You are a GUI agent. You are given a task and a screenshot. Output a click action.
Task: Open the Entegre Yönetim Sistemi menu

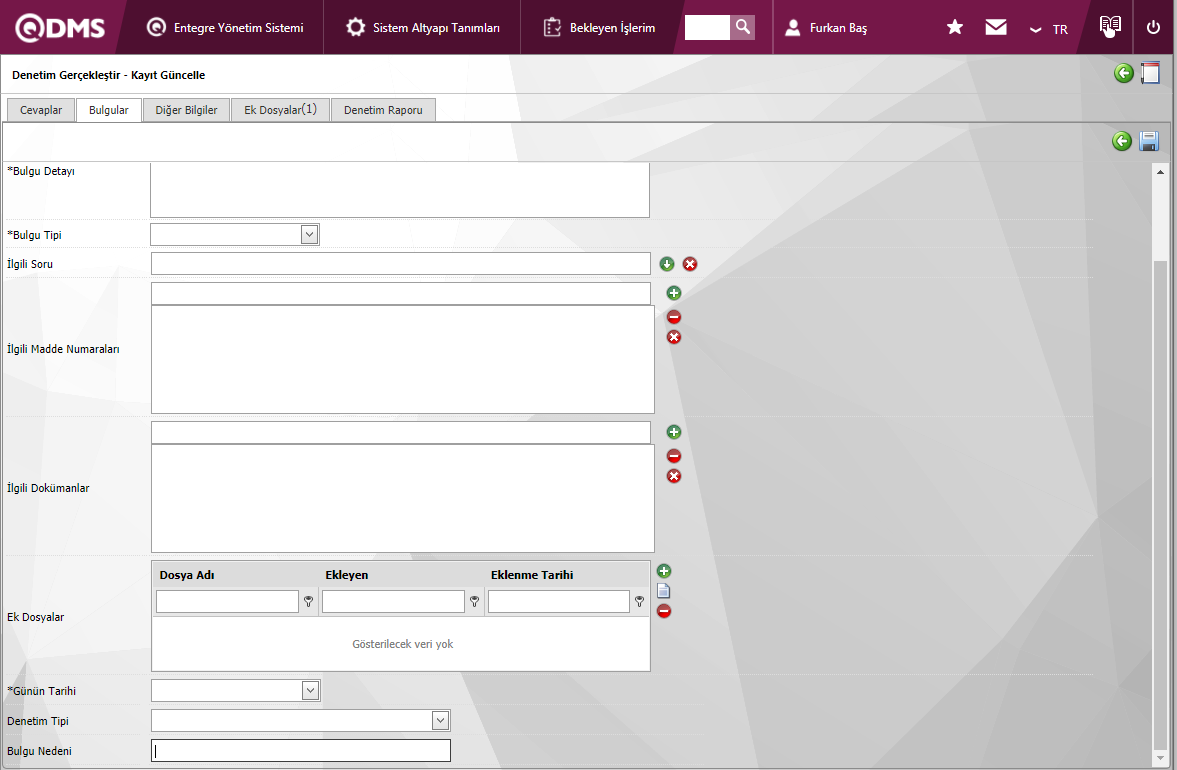[x=225, y=28]
